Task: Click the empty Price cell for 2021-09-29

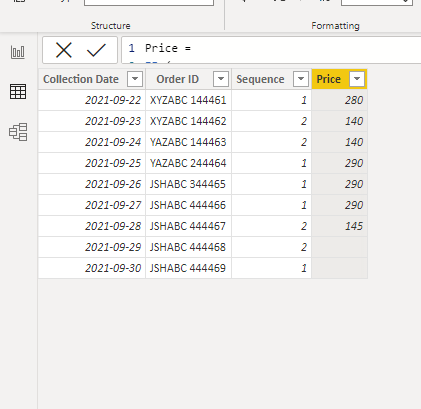Action: (x=339, y=247)
